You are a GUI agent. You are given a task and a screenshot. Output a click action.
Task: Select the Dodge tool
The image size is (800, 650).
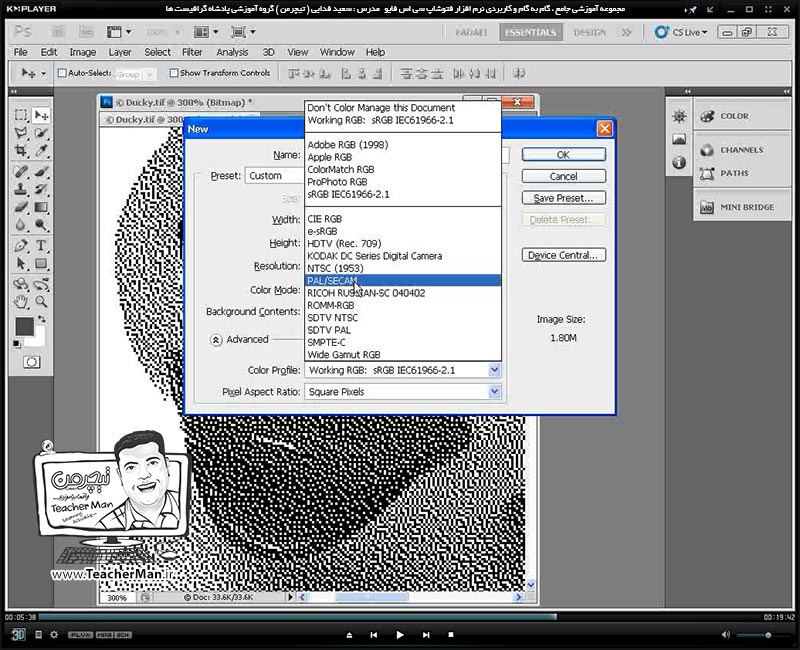tap(41, 225)
